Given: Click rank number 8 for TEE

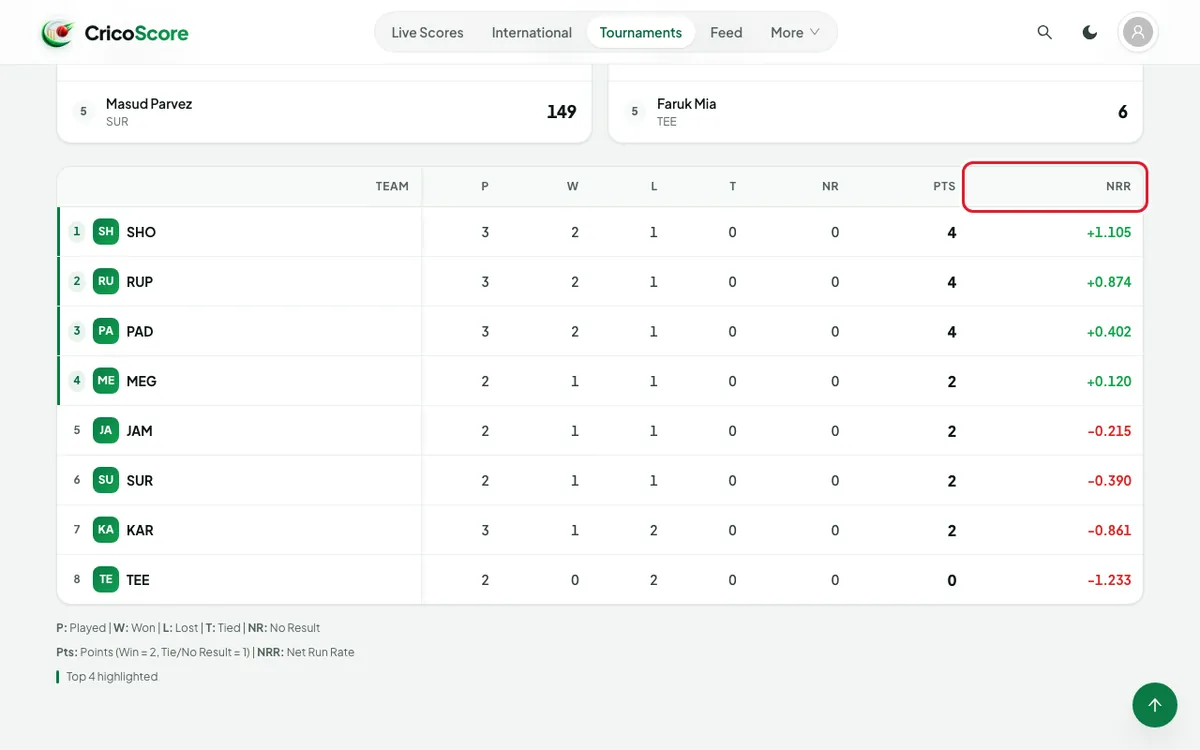Looking at the screenshot, I should coord(77,580).
